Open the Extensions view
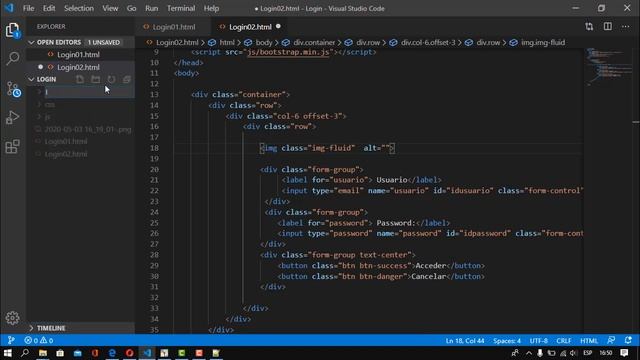The height and width of the screenshot is (360, 640). (x=13, y=147)
